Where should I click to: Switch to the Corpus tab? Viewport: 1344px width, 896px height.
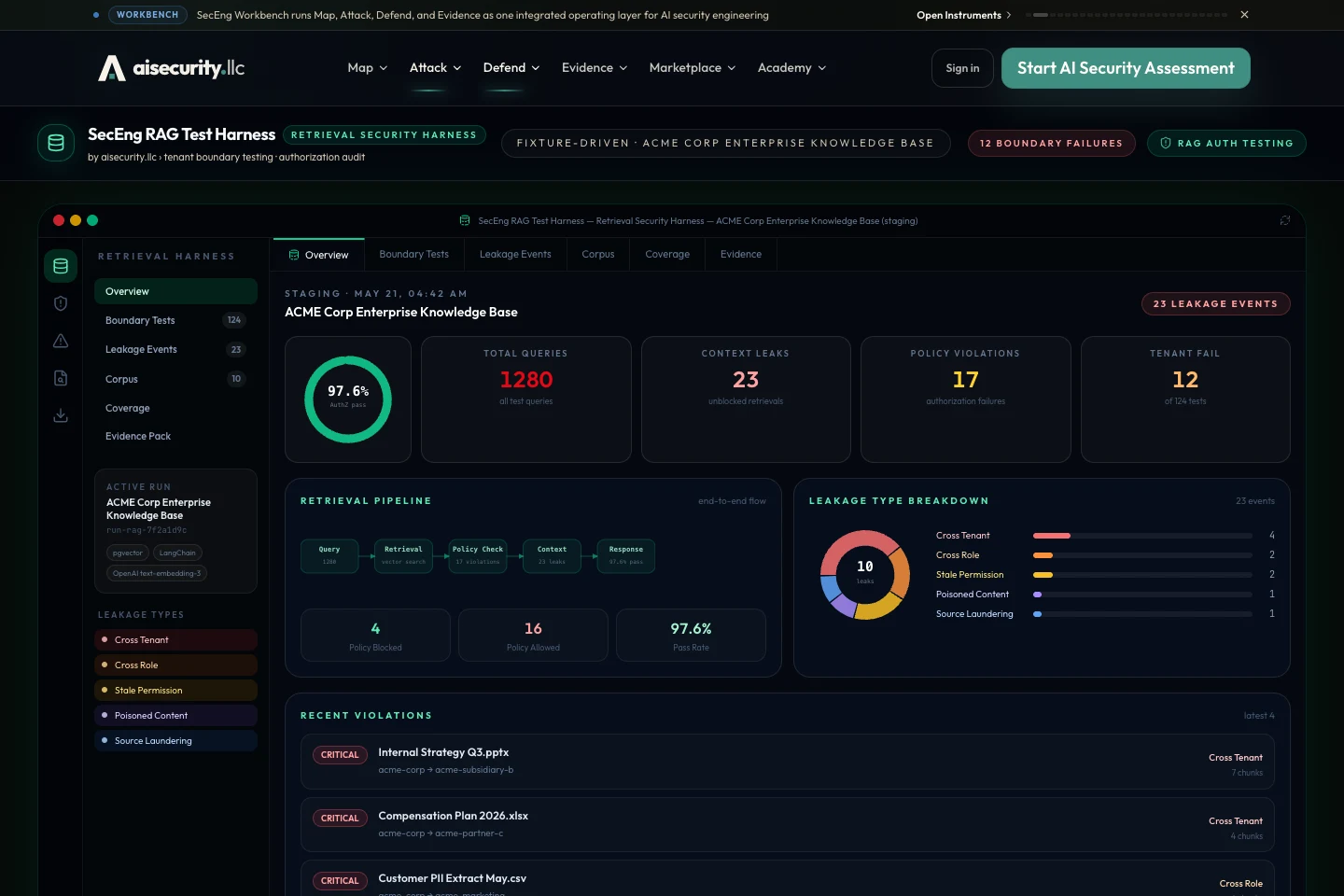598,254
